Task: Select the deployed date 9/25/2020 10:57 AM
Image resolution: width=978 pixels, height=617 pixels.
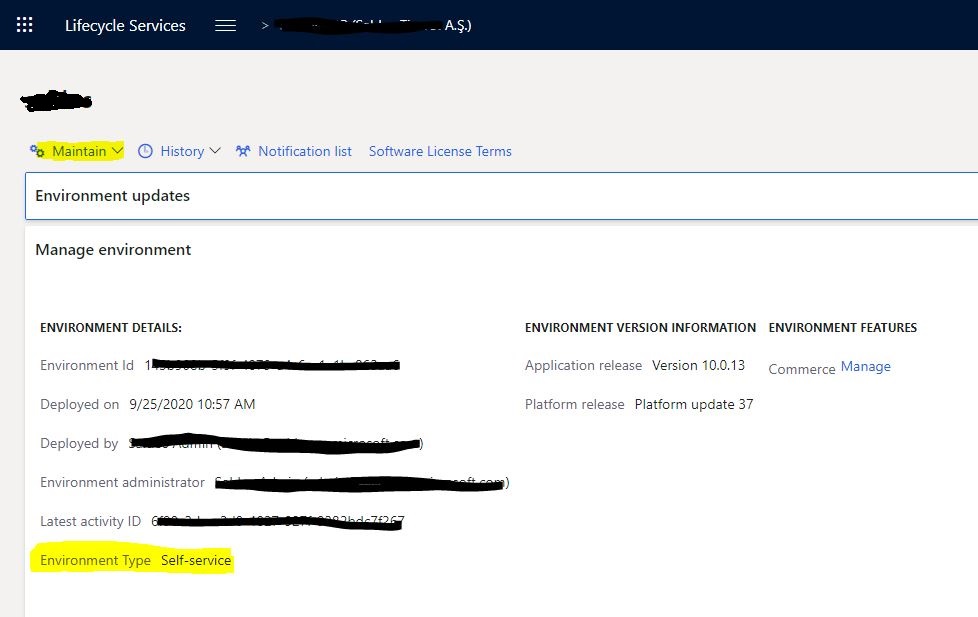Action: click(x=192, y=404)
